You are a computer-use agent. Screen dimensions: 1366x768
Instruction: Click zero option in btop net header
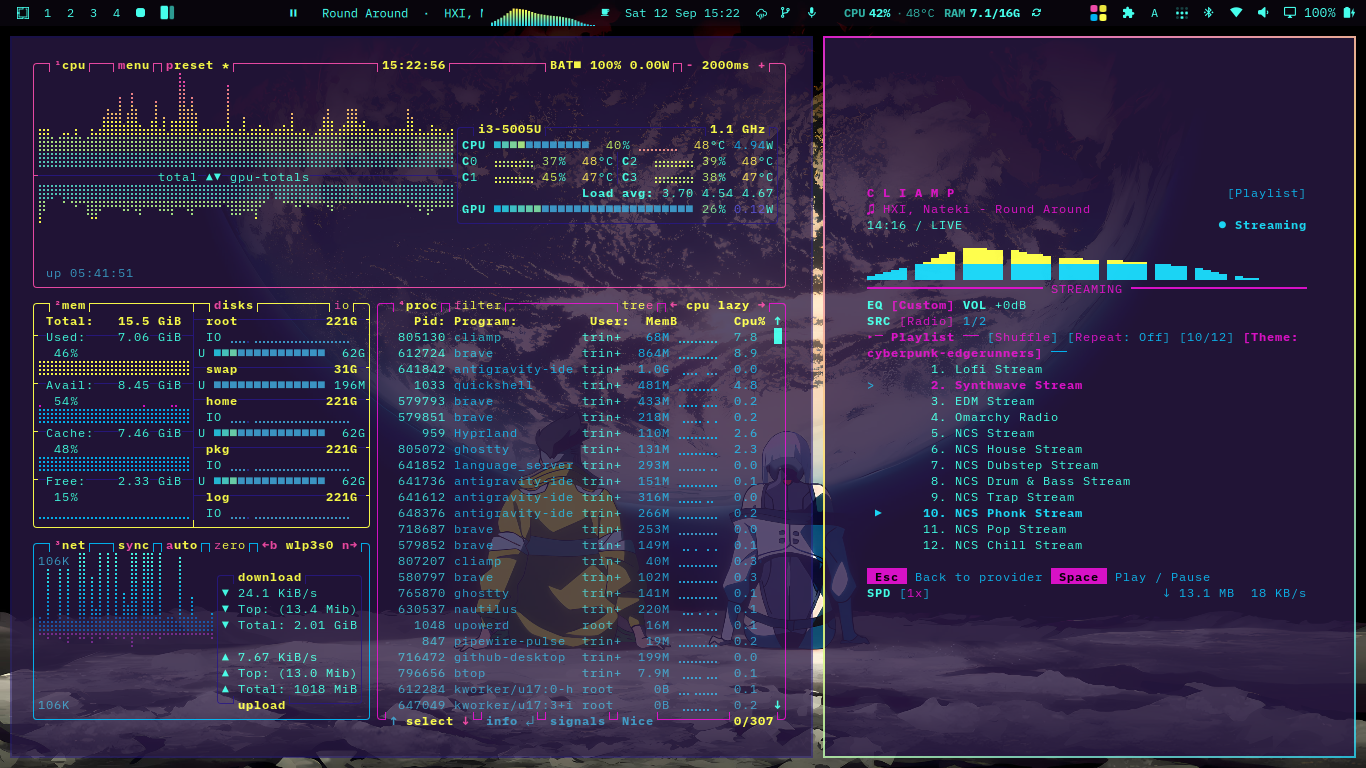(x=230, y=545)
